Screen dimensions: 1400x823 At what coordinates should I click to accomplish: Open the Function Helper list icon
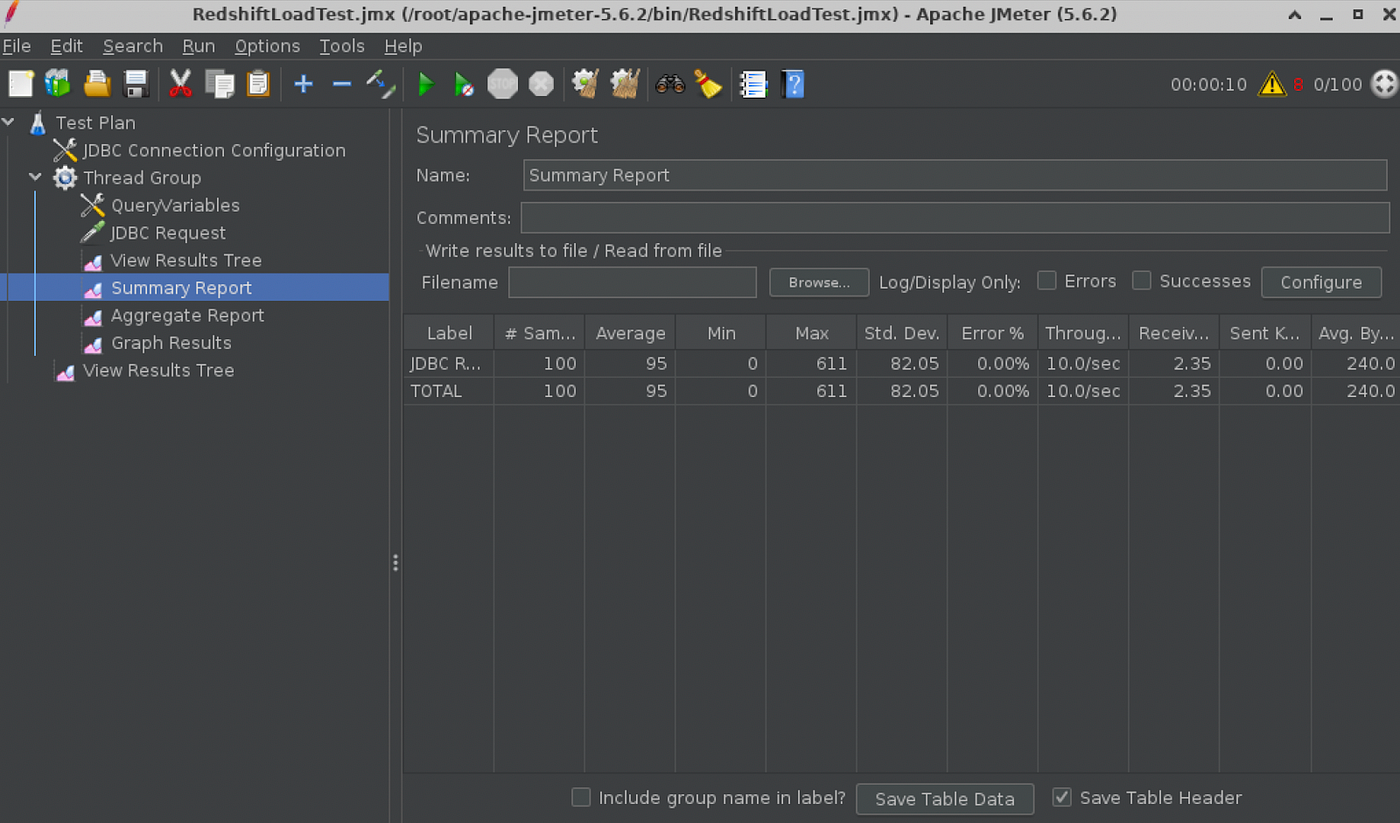(753, 84)
